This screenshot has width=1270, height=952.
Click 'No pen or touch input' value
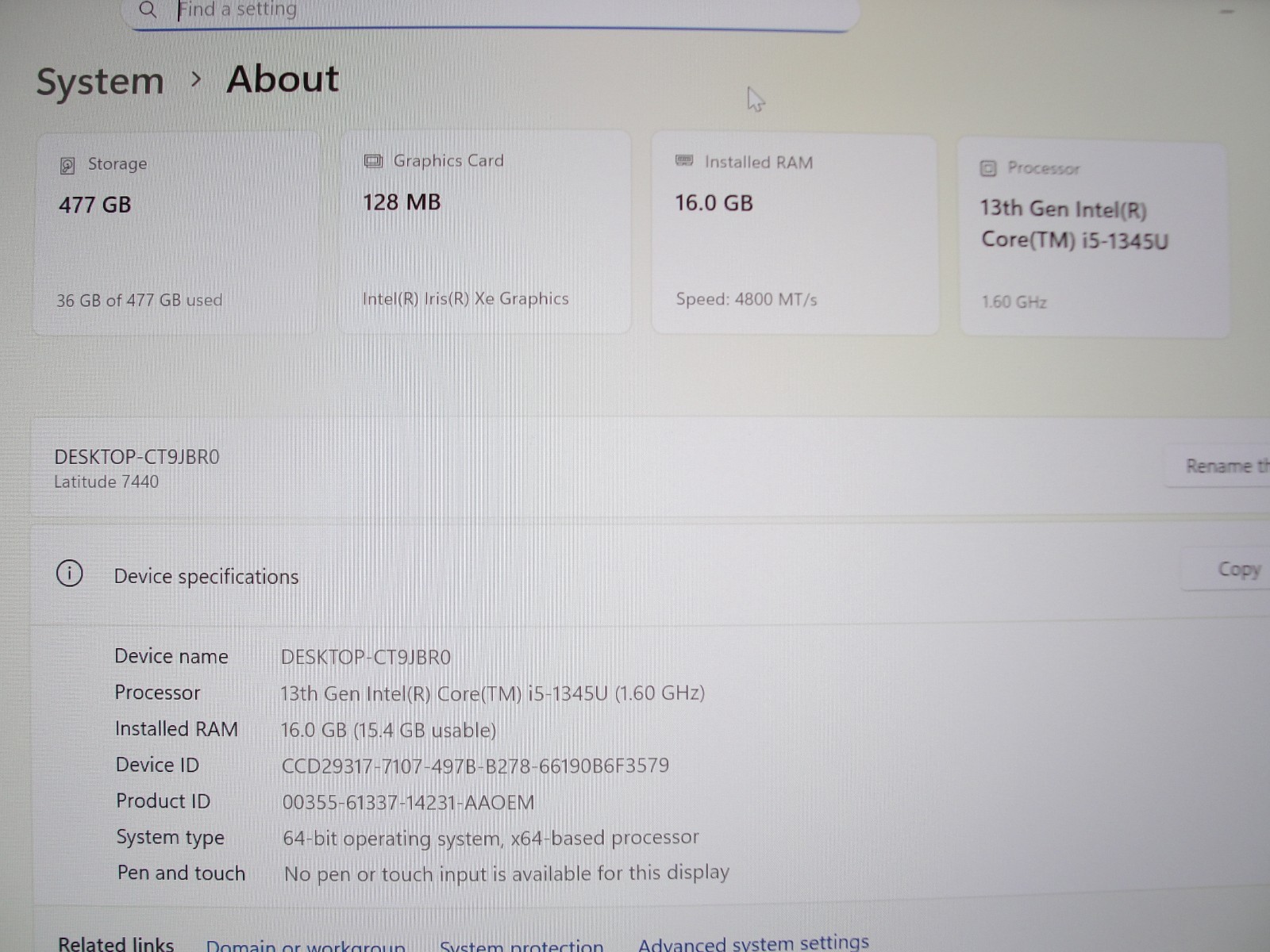coord(506,873)
